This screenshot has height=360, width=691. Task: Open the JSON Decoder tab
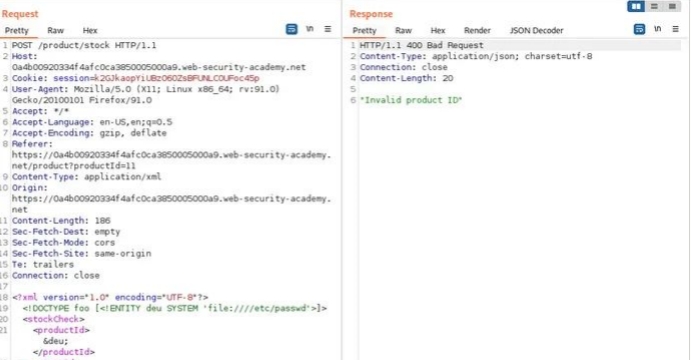point(536,30)
